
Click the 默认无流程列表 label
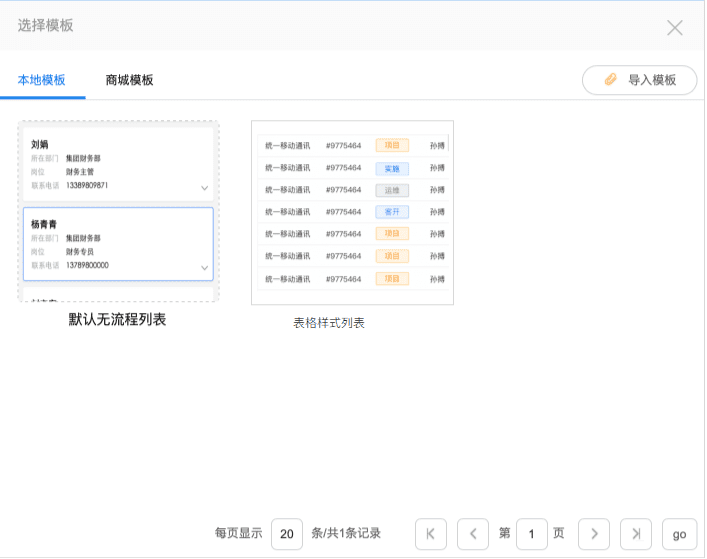click(x=117, y=319)
